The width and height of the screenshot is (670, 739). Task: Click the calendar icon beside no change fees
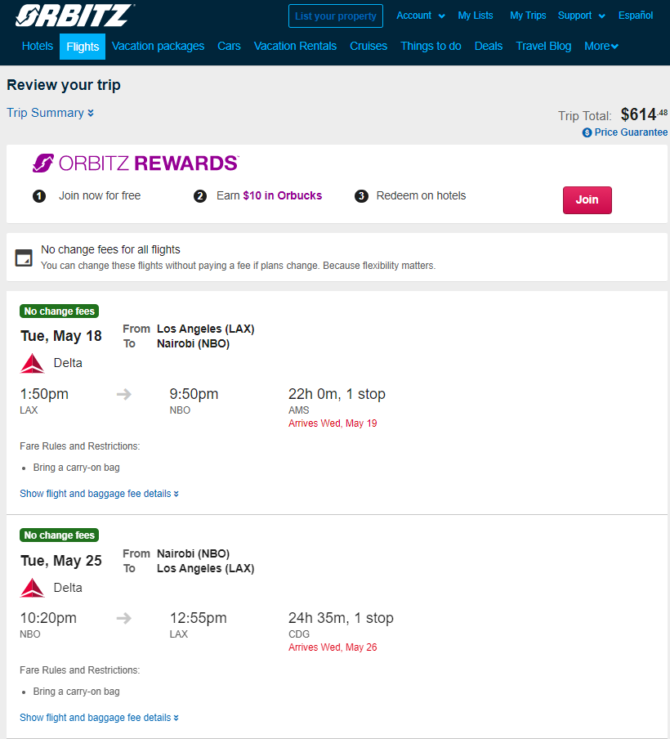click(24, 257)
